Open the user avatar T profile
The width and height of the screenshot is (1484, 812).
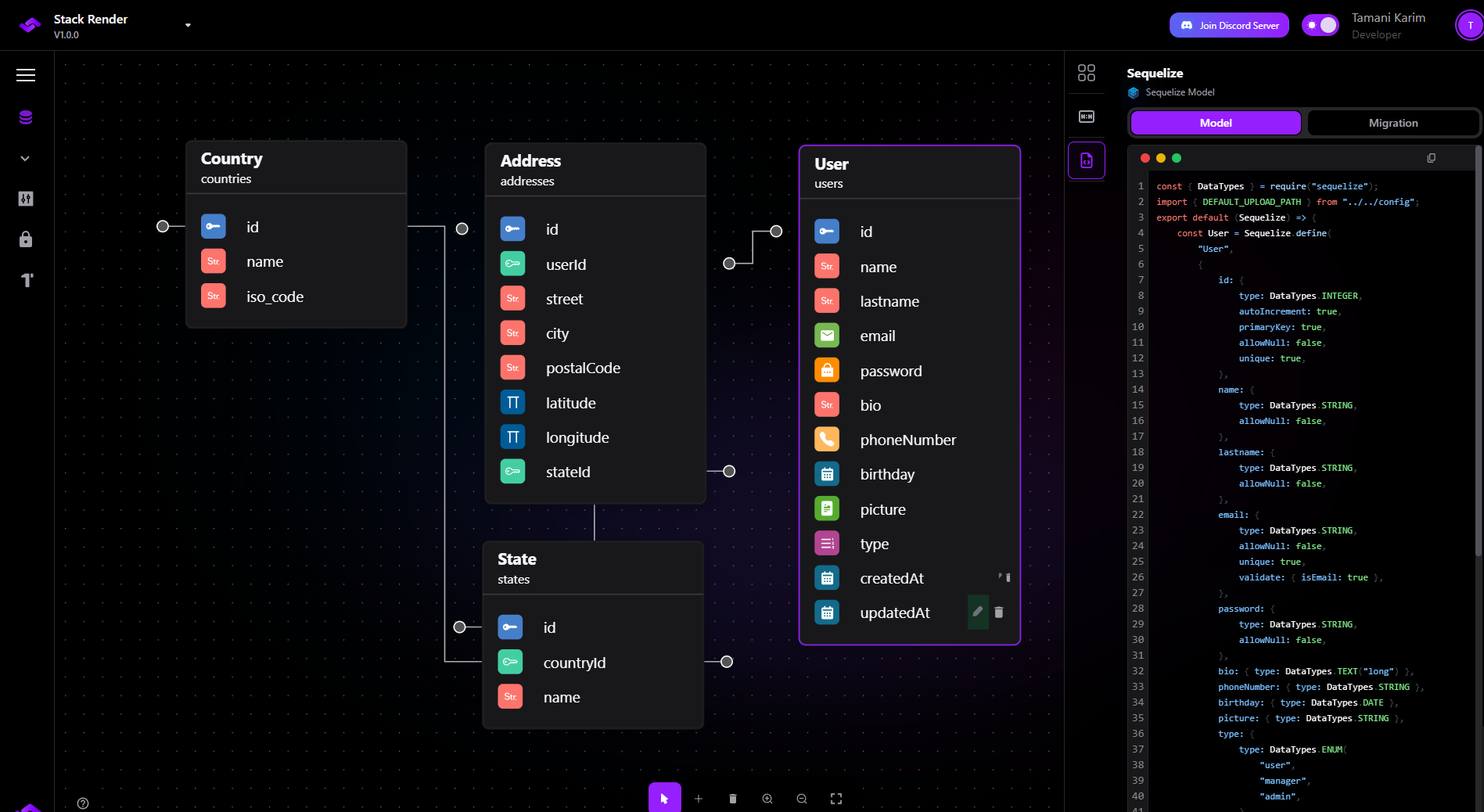coord(1470,25)
